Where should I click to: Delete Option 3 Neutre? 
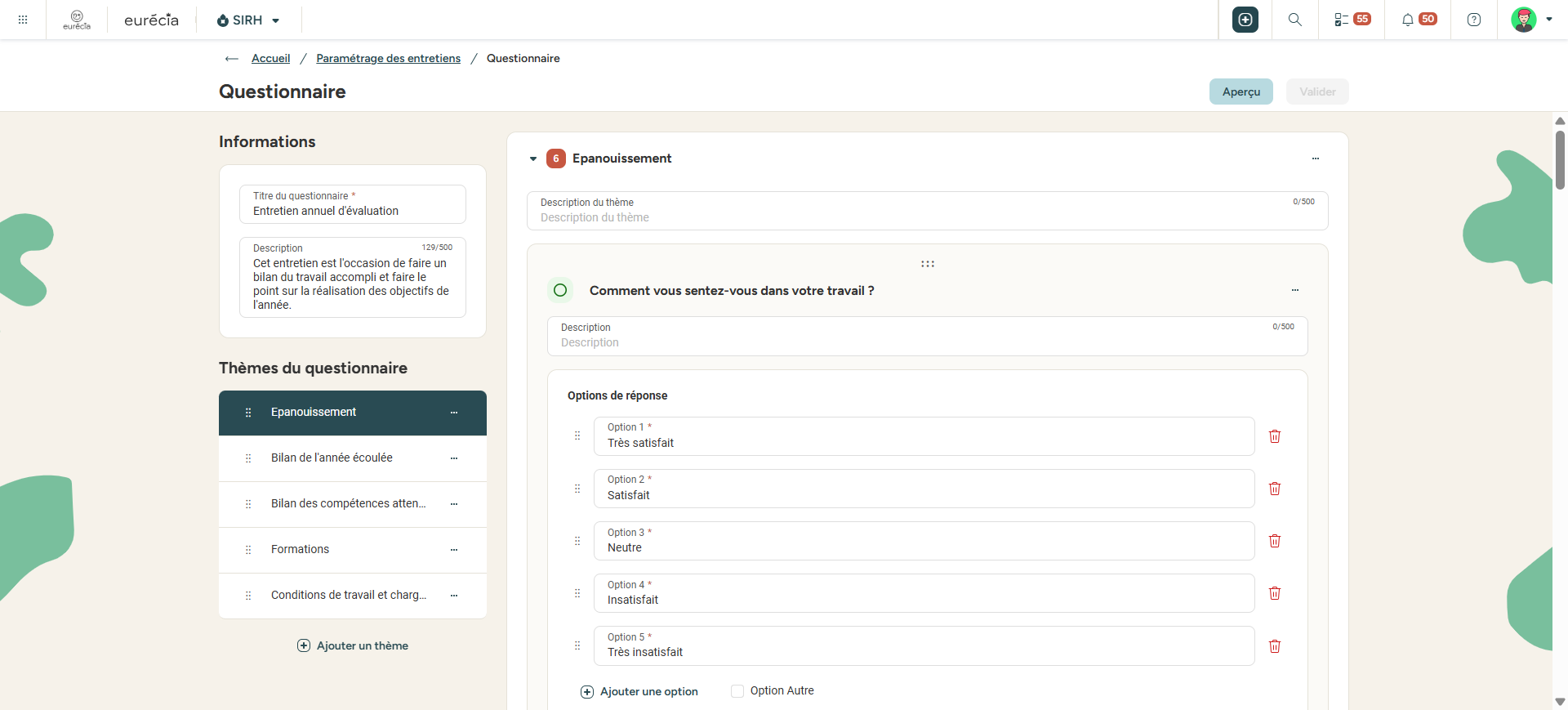tap(1275, 541)
